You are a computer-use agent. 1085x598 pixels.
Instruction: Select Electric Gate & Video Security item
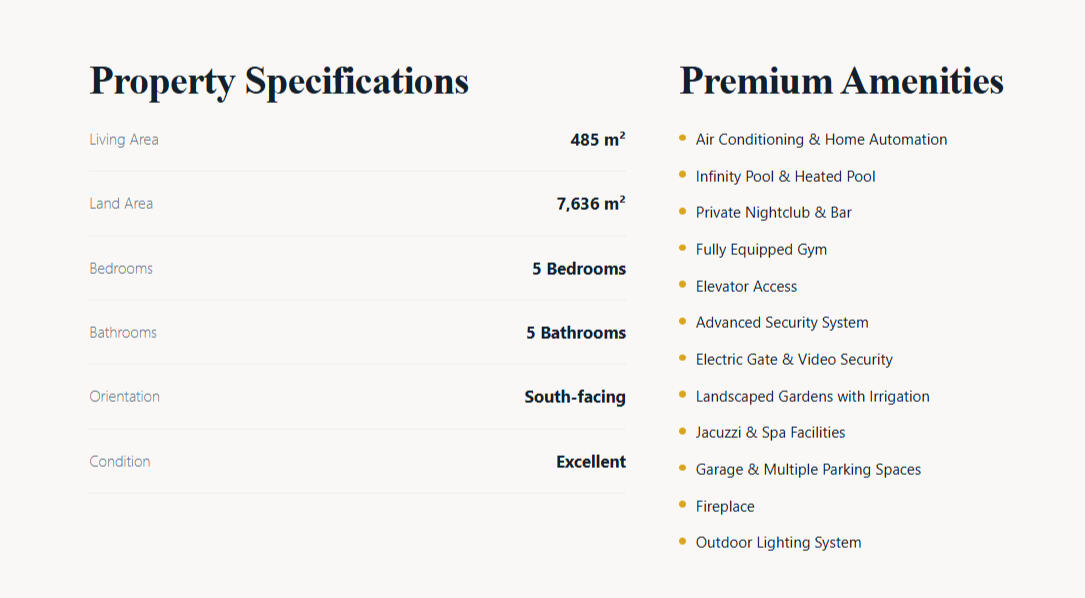[794, 360]
